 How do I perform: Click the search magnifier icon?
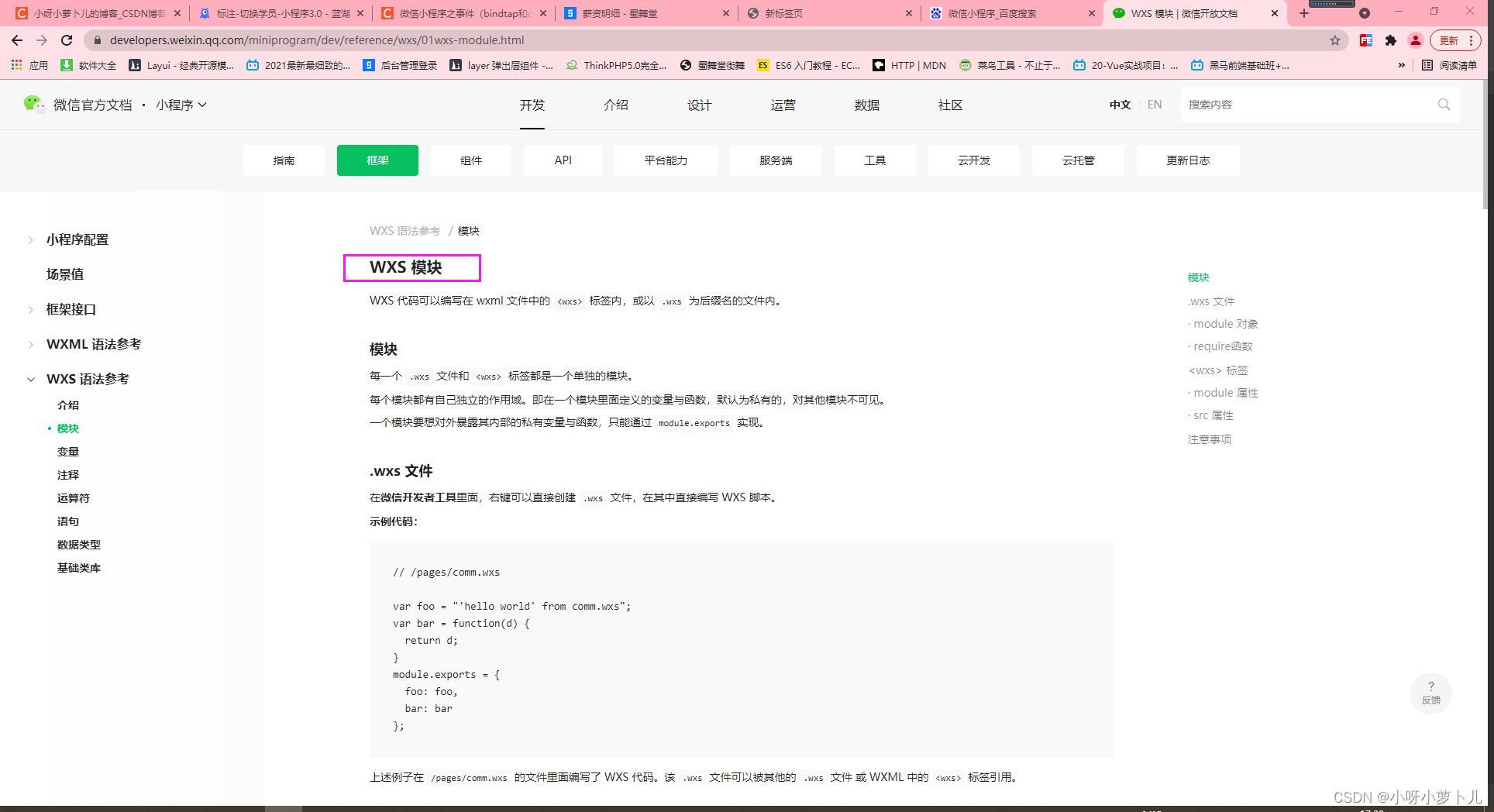1444,105
